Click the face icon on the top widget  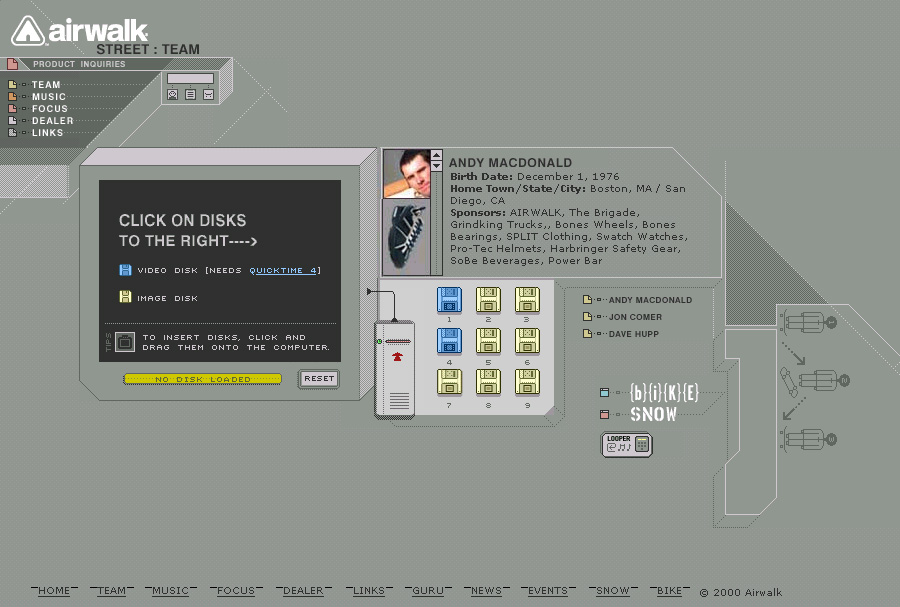[x=172, y=95]
